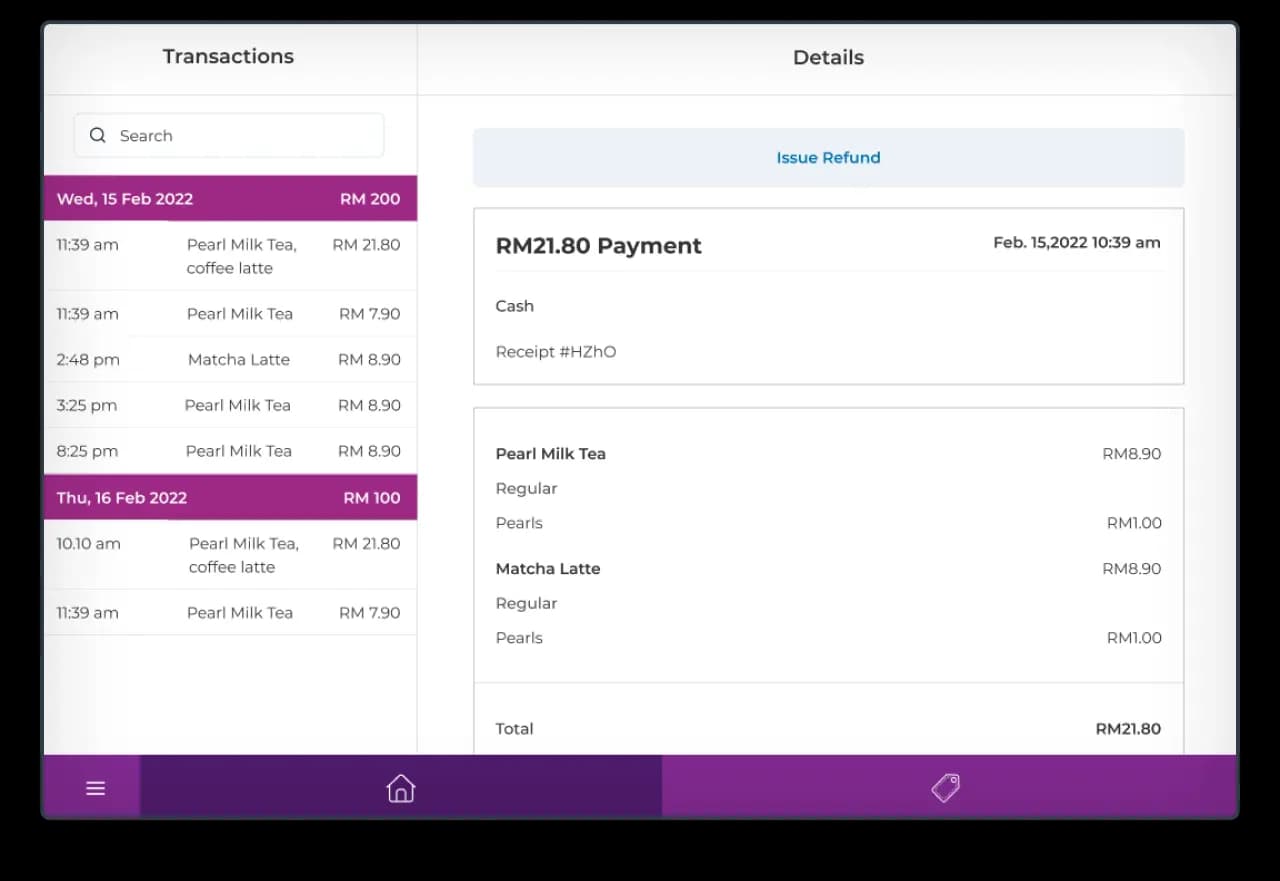This screenshot has height=881, width=1280.
Task: Click the search magnifier icon
Action: (98, 135)
